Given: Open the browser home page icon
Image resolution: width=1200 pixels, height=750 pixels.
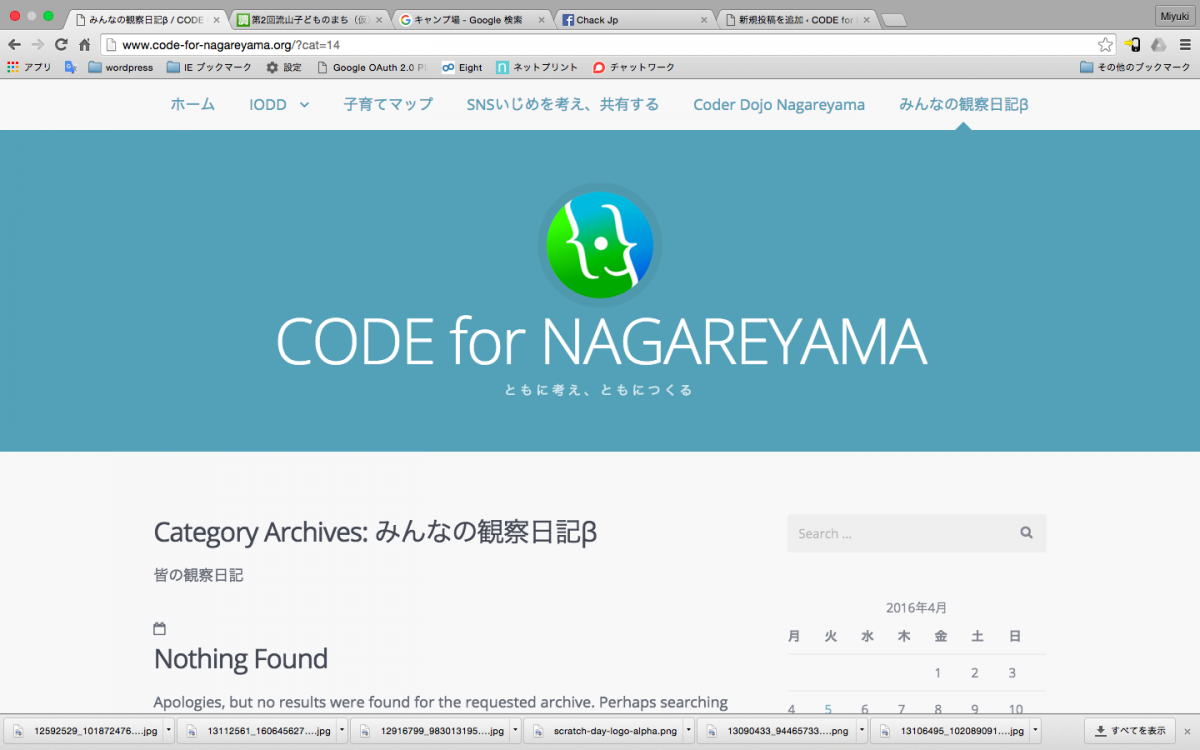Looking at the screenshot, I should click(x=85, y=44).
